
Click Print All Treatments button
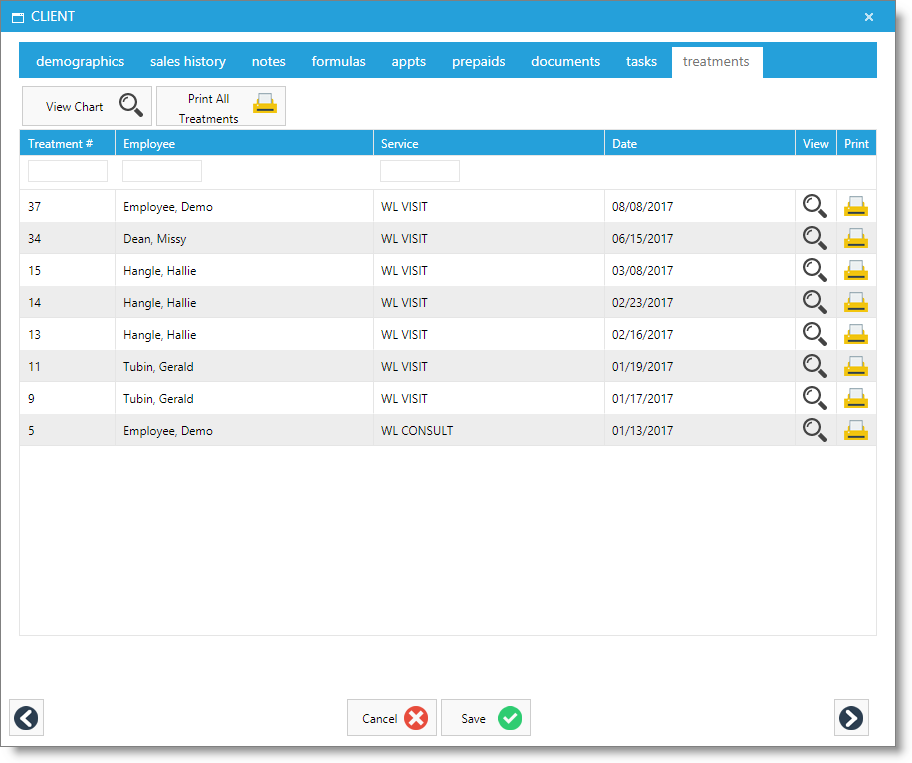[x=221, y=106]
